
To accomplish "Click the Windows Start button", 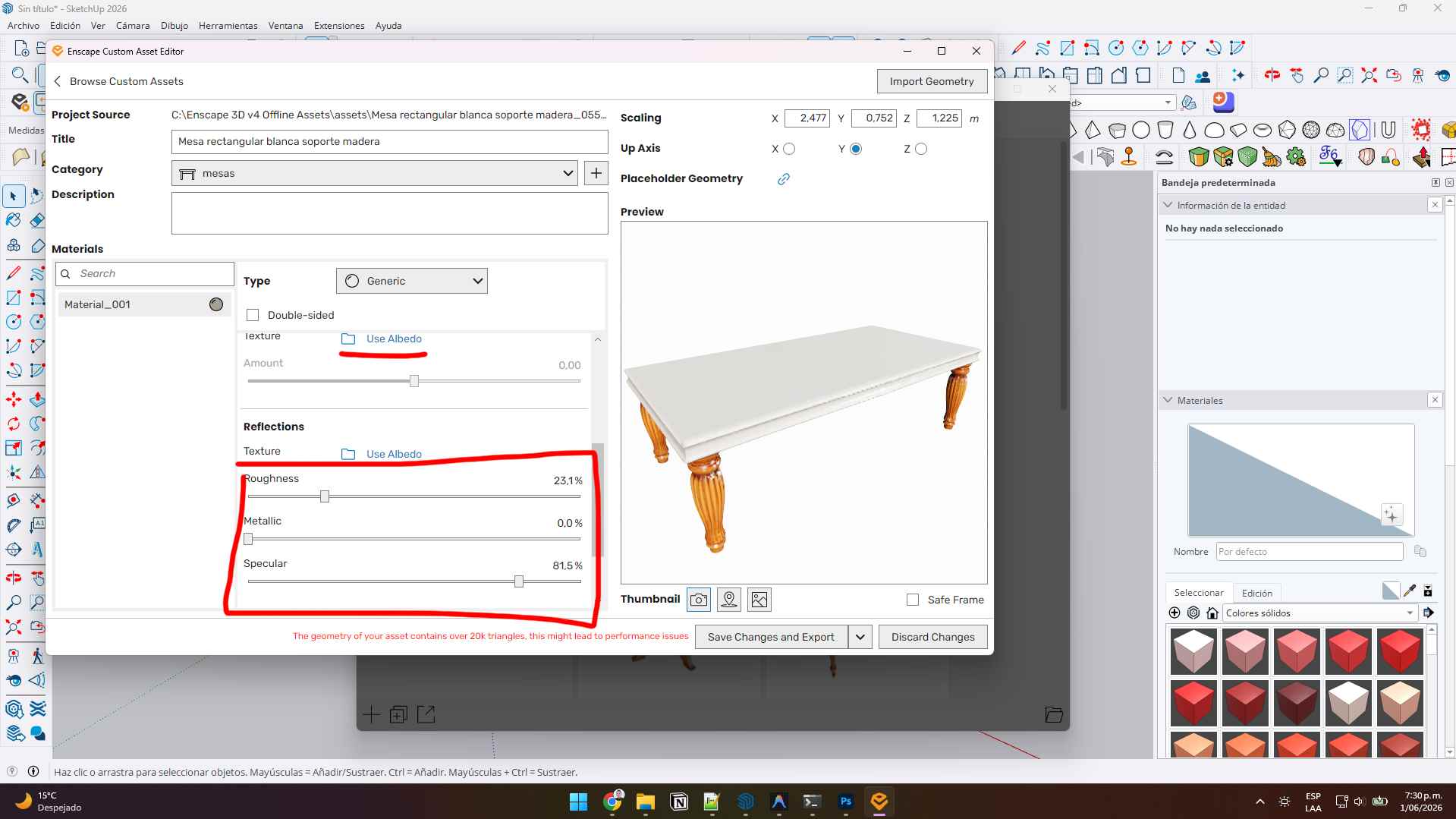I will tap(578, 802).
